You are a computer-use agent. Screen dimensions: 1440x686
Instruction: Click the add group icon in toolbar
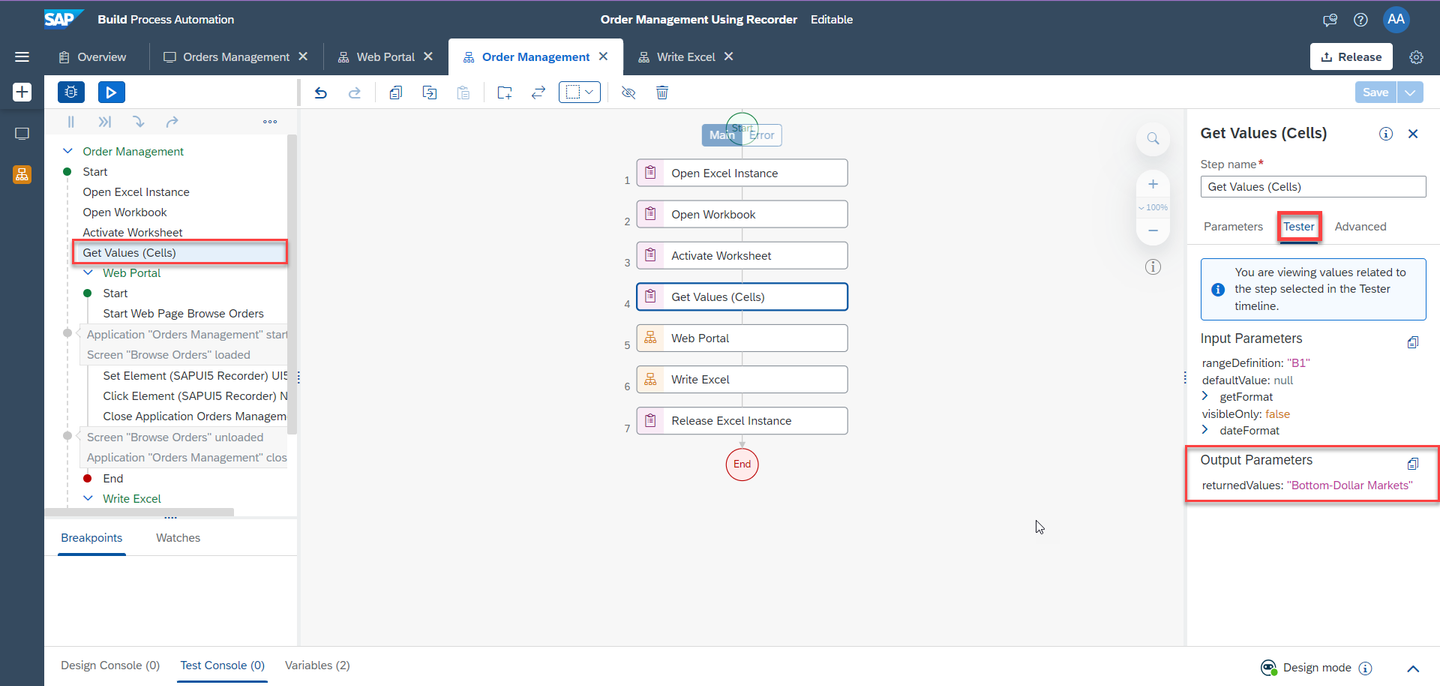point(505,92)
